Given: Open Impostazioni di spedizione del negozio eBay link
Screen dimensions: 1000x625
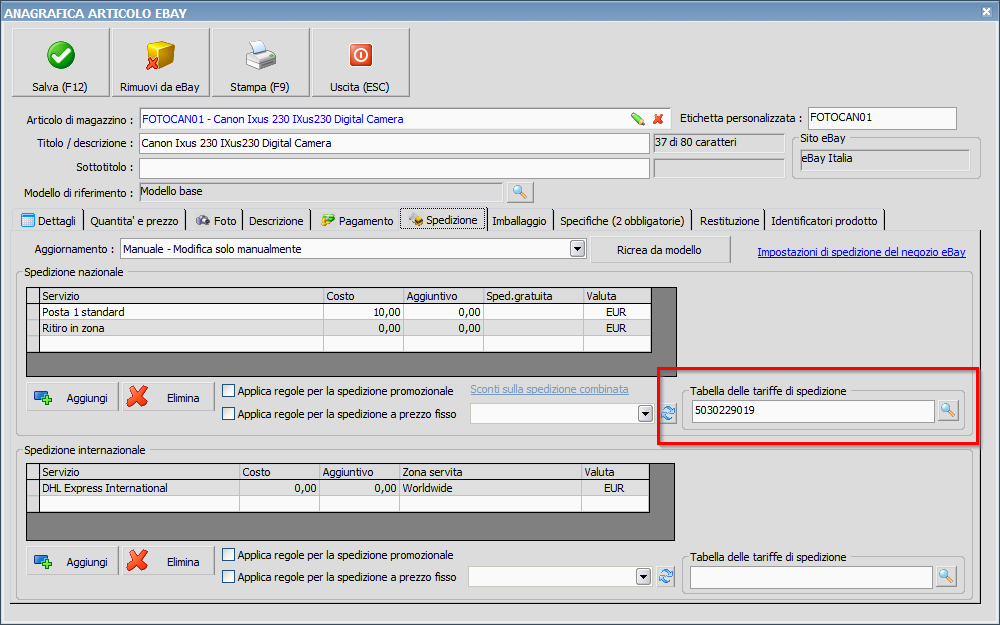Looking at the screenshot, I should coord(861,252).
